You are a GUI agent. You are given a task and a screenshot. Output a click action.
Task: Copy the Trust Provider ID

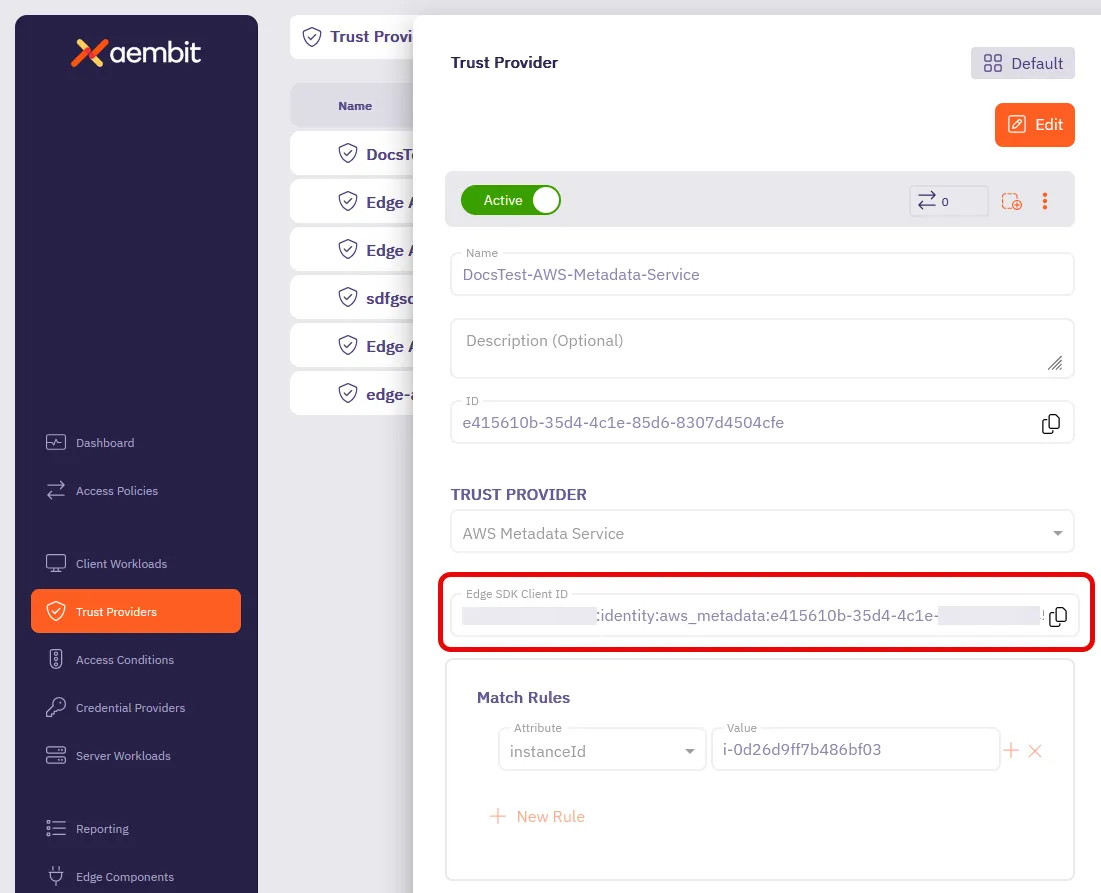click(1051, 423)
